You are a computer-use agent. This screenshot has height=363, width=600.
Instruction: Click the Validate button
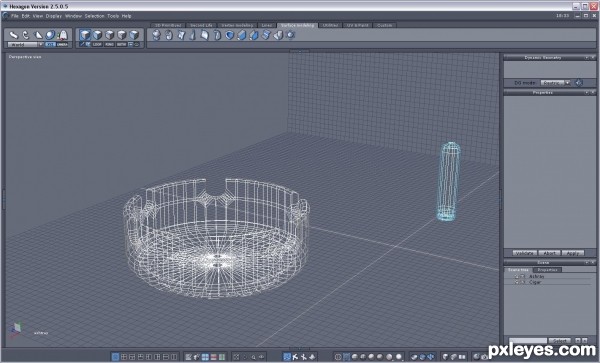click(x=524, y=253)
